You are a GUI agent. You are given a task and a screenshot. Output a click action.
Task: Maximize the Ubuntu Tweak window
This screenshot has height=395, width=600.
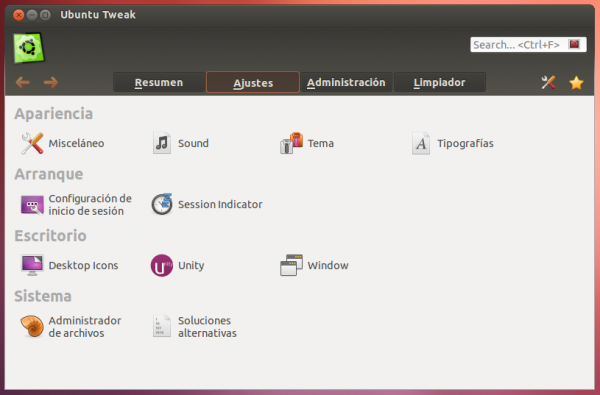[45, 15]
